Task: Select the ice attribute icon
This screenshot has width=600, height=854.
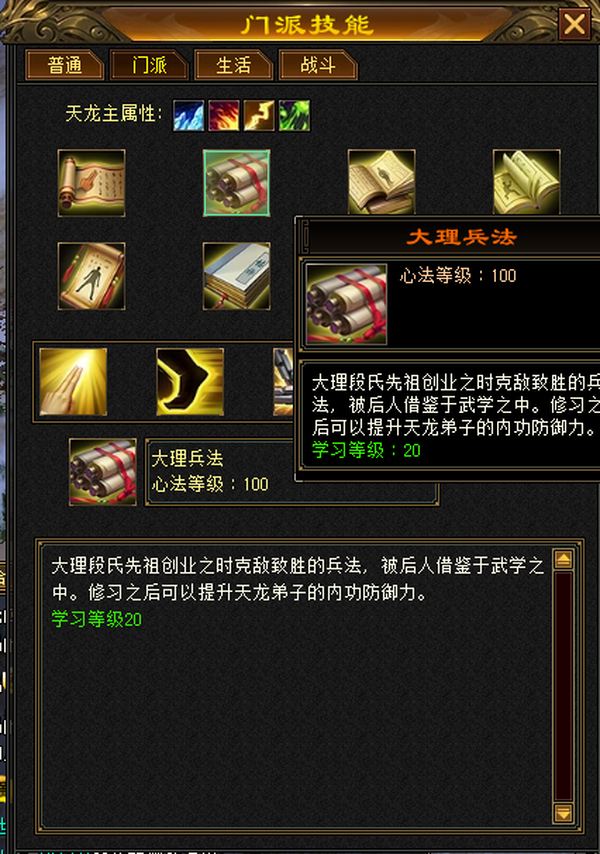Action: pos(188,115)
